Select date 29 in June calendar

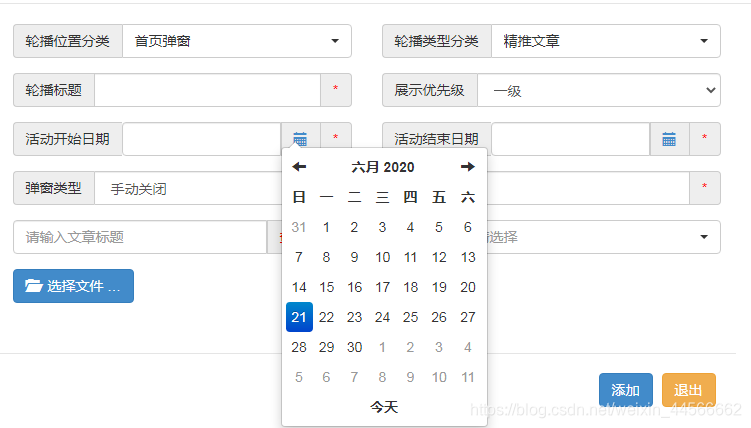(327, 347)
